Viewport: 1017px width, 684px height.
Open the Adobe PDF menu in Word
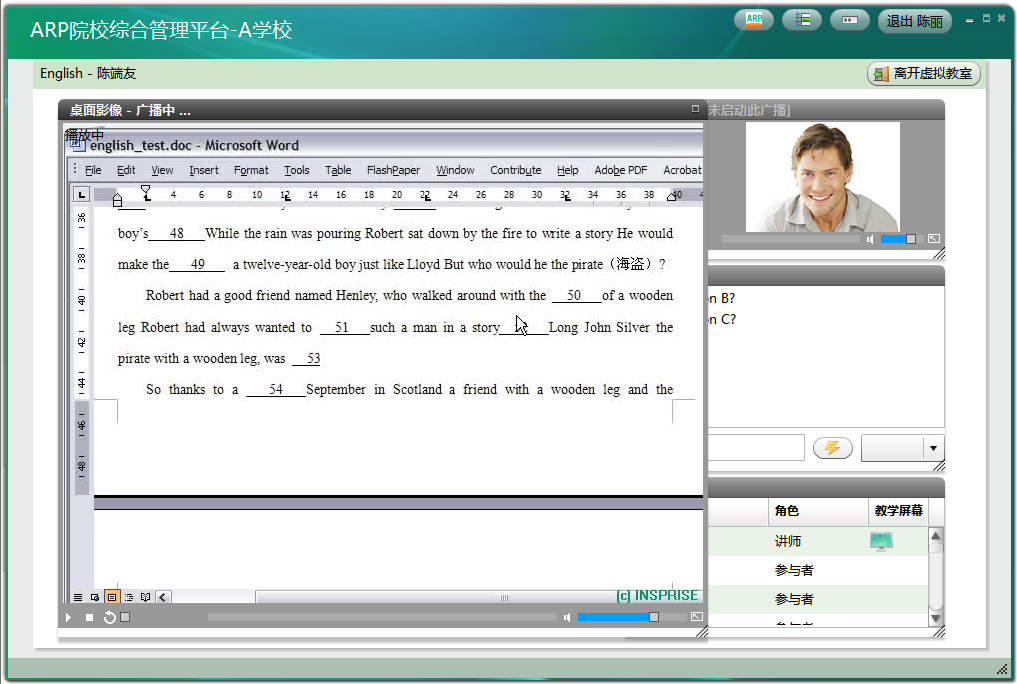(x=621, y=170)
